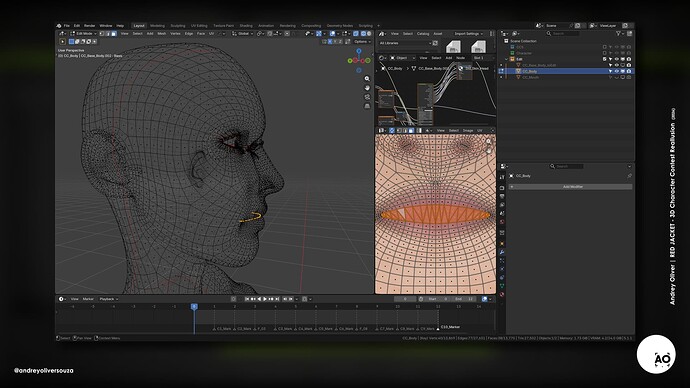
Task: Open the modifier wrench properties tab
Action: tap(502, 252)
